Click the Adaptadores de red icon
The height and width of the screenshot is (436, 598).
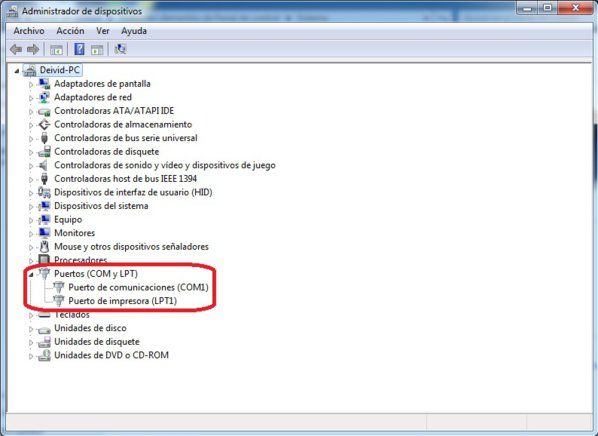[44, 97]
